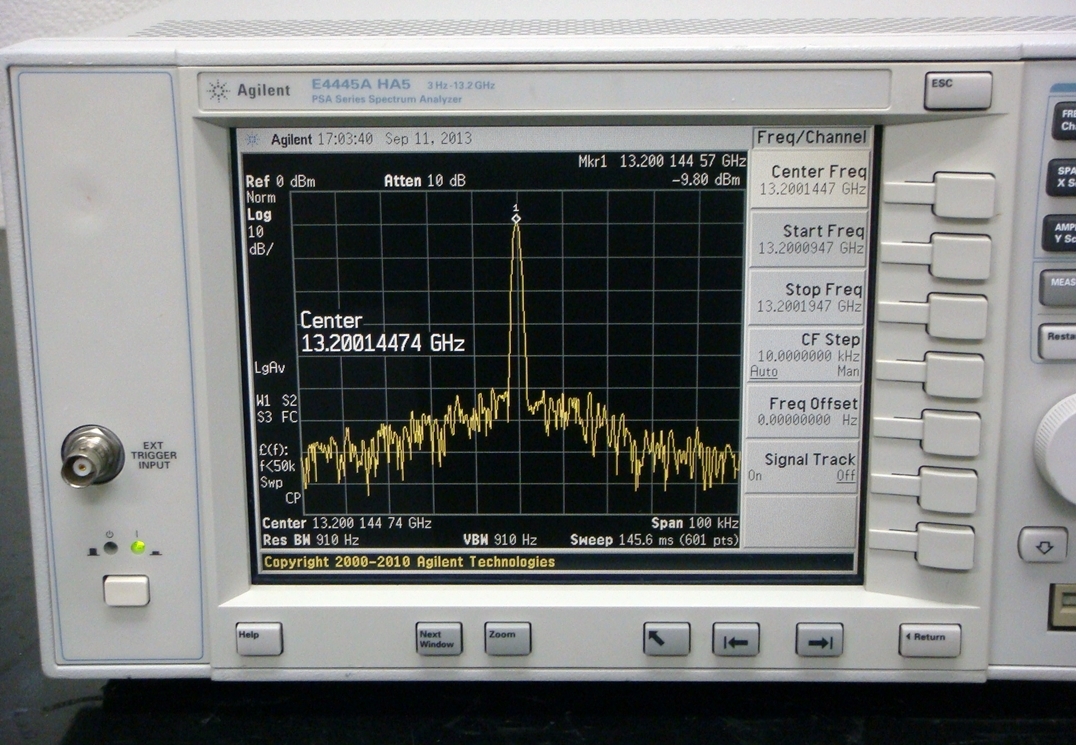Click the dark standby LED indicator

tap(110, 547)
